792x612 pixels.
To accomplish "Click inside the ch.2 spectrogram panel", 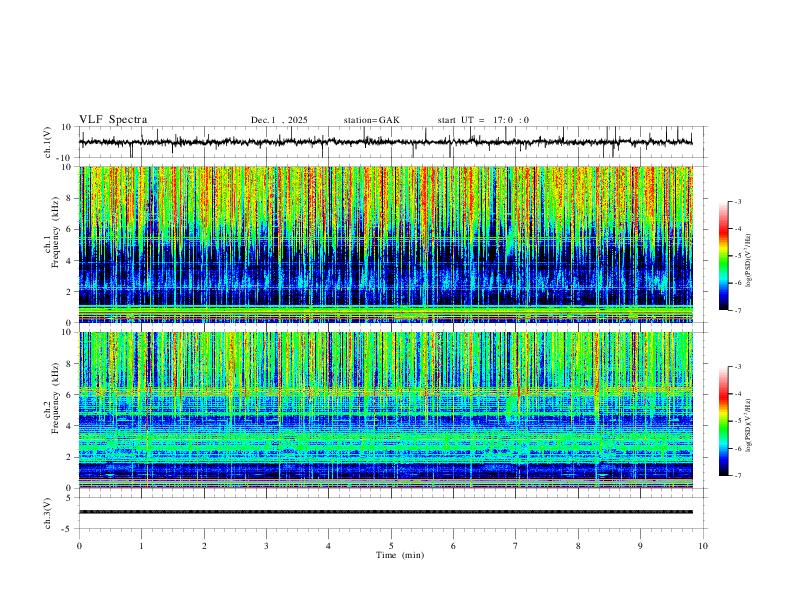I will (x=385, y=410).
